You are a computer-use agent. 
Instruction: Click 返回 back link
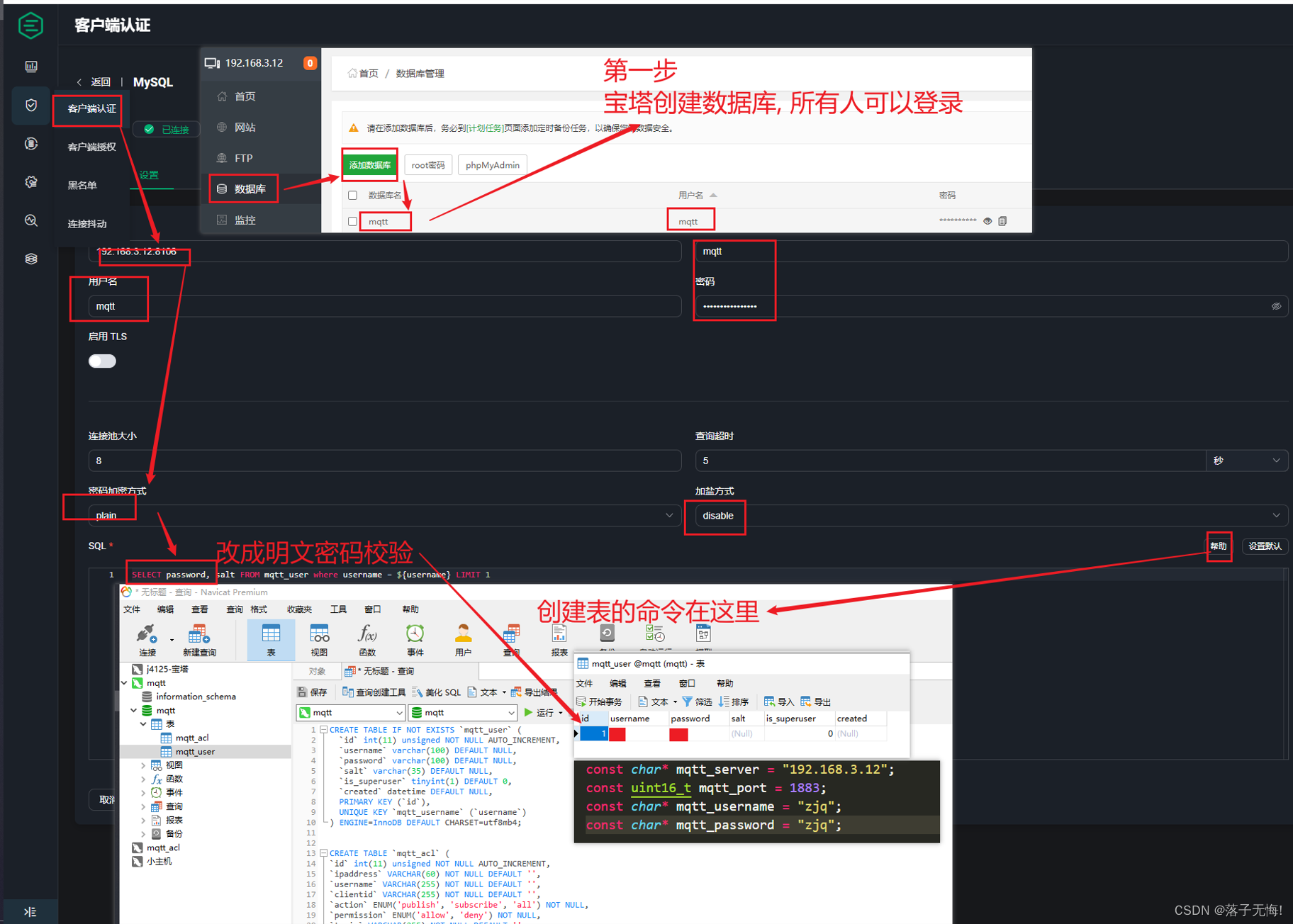coord(94,82)
